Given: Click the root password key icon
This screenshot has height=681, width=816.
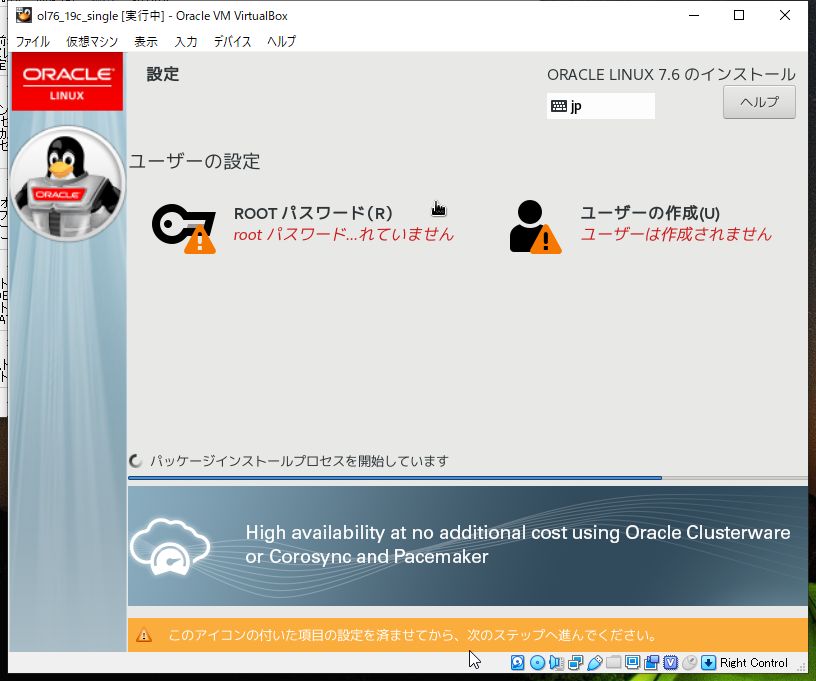Looking at the screenshot, I should click(184, 228).
